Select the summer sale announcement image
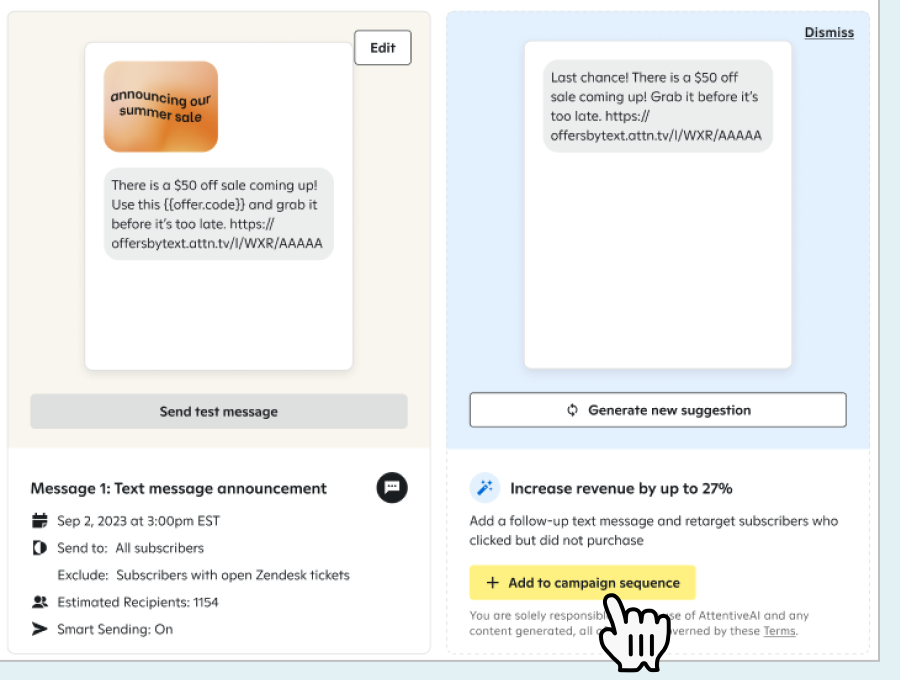The image size is (900, 680). [161, 107]
